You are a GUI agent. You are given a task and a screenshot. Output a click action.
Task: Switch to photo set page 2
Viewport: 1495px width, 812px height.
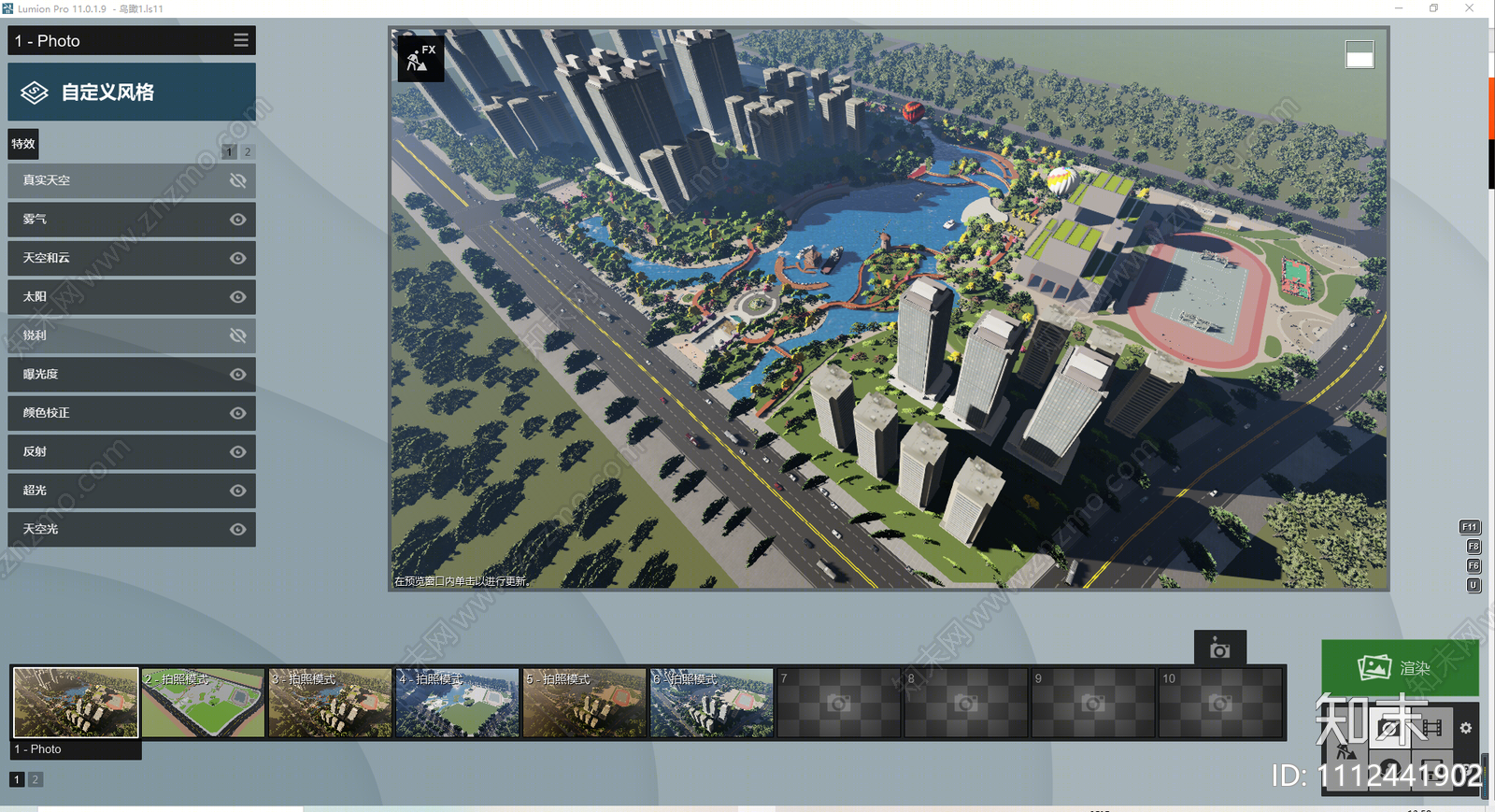click(36, 779)
